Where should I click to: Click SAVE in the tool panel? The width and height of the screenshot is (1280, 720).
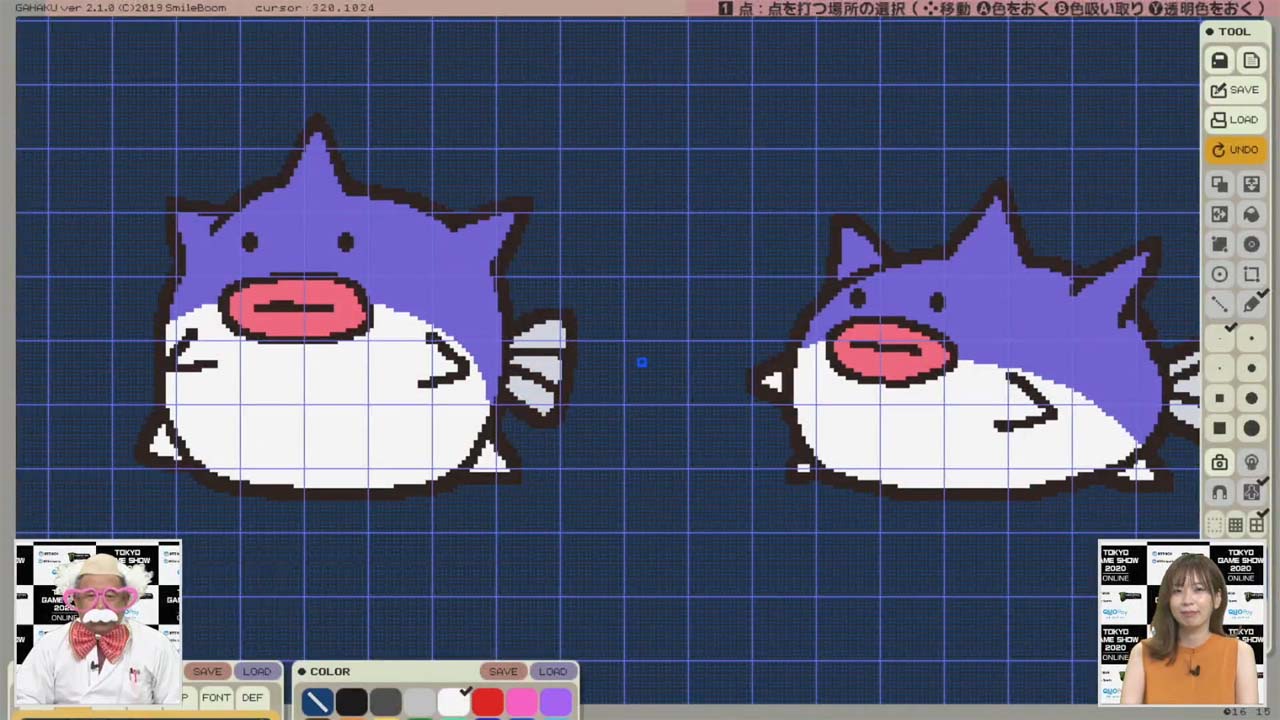click(1235, 90)
